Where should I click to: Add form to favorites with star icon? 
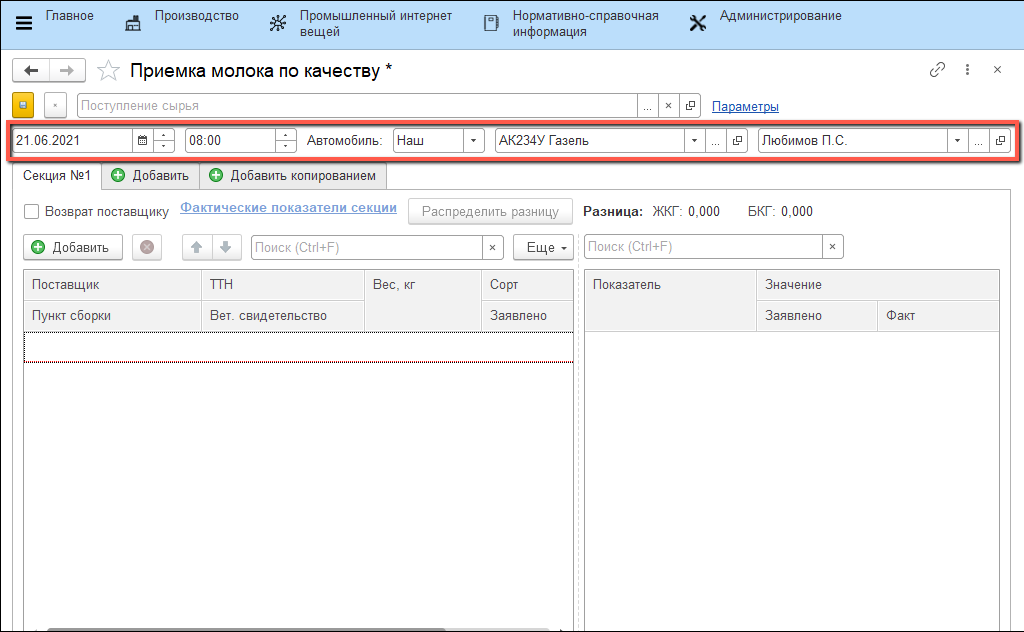(x=110, y=71)
